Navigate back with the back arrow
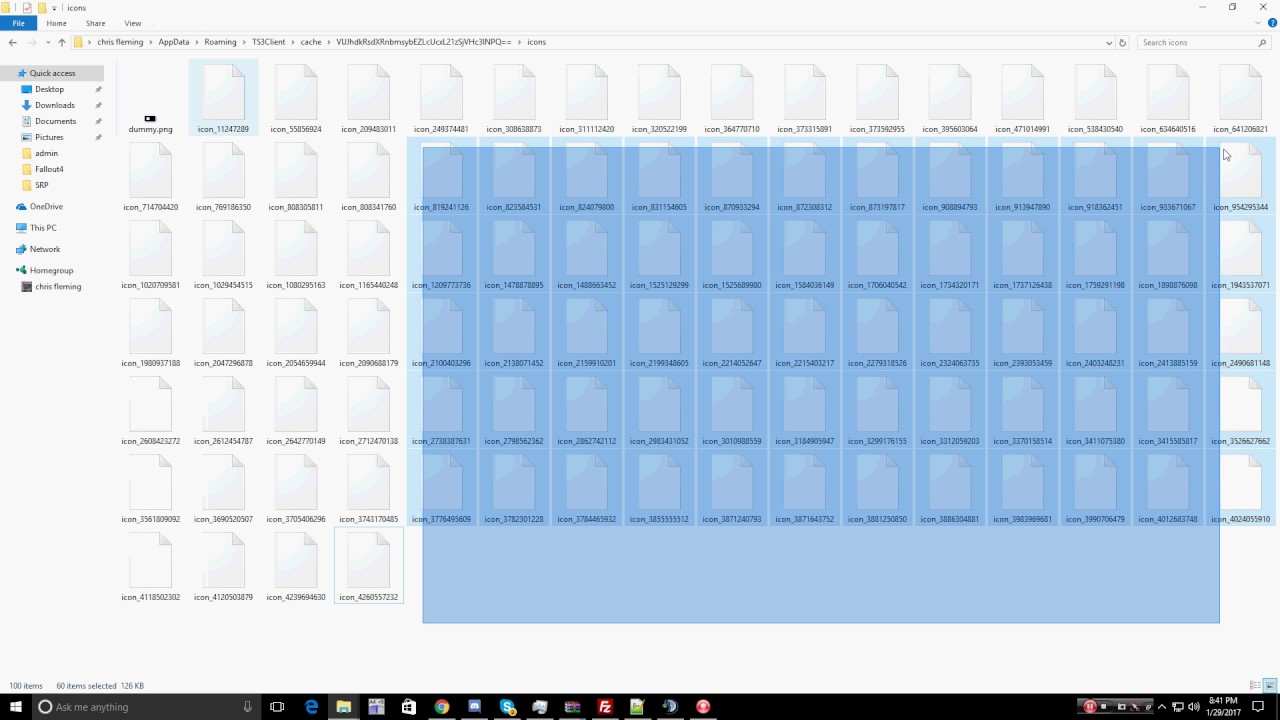 tap(12, 42)
